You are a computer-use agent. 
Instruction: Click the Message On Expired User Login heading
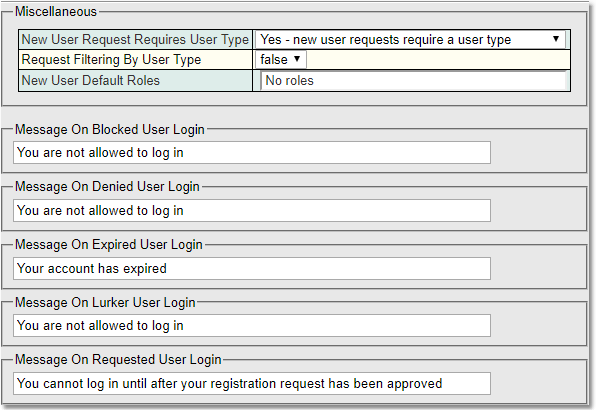pyautogui.click(x=109, y=245)
